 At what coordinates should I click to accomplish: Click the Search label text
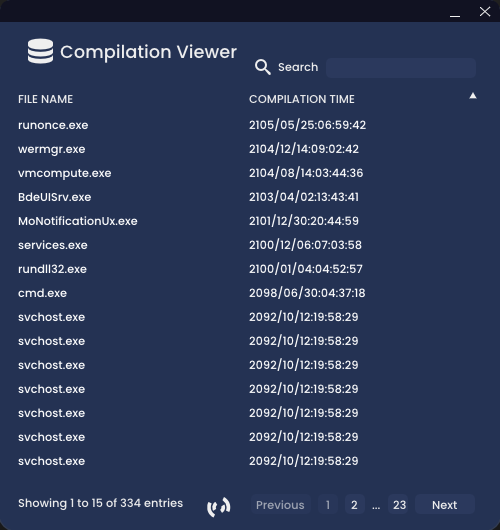(x=298, y=67)
